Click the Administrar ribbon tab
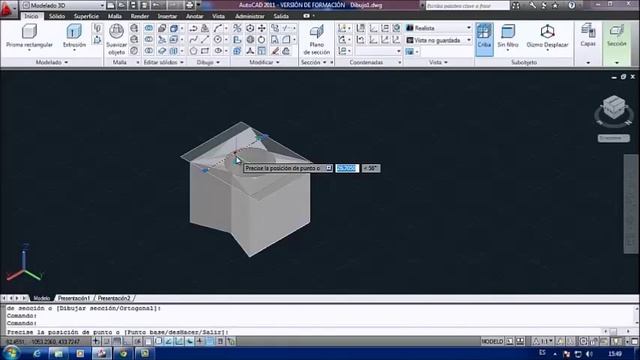Image resolution: width=640 pixels, height=360 pixels. click(250, 16)
